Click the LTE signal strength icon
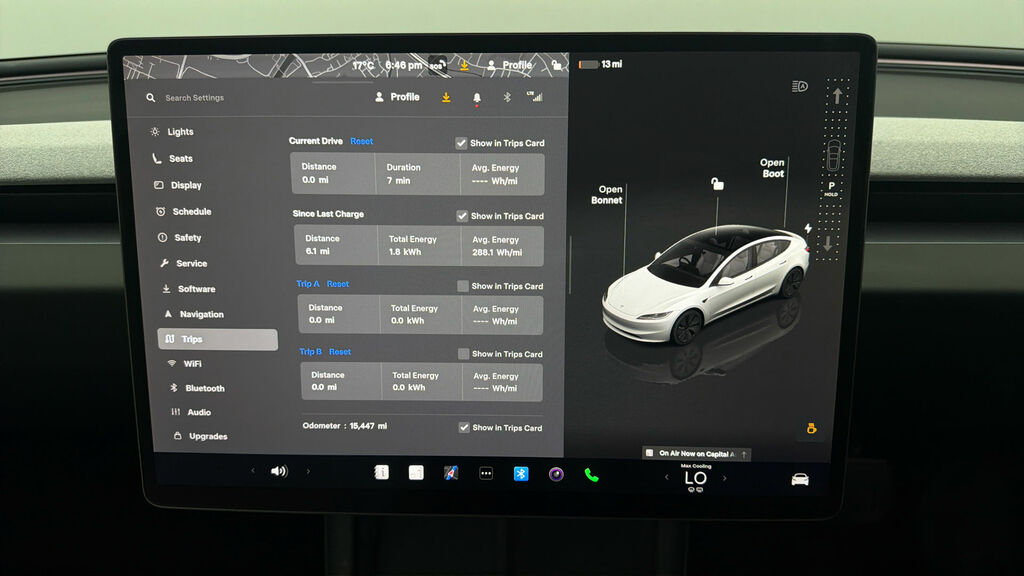The height and width of the screenshot is (576, 1024). [535, 97]
